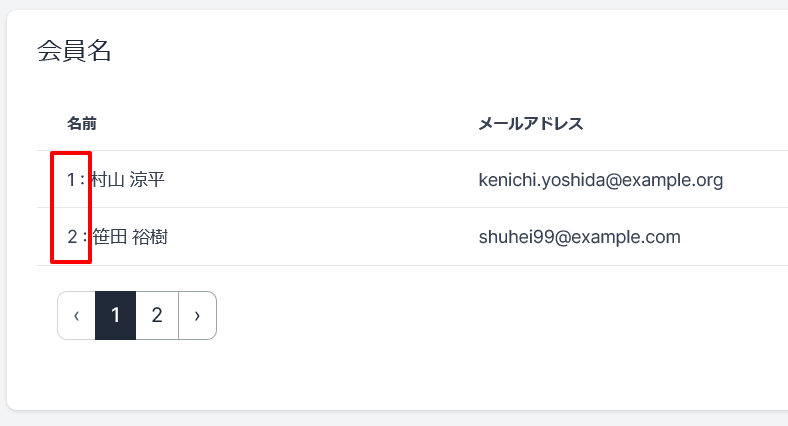Click the given name 涼平
This screenshot has height=426, width=788.
(x=147, y=179)
